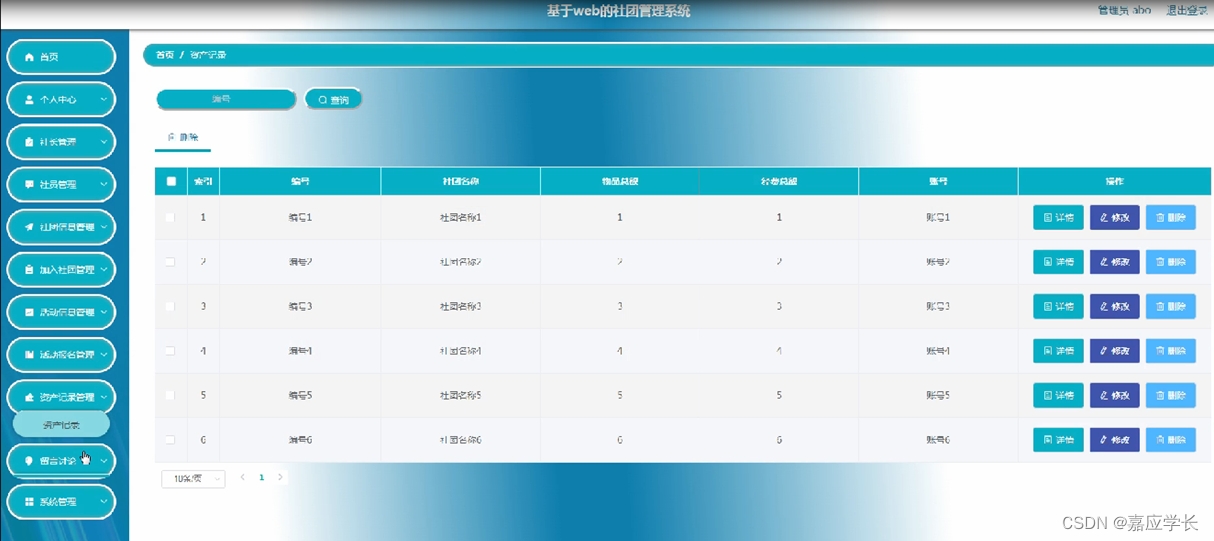The image size is (1214, 541).
Task: Click the icon beside 活动信息管理
Action: pyautogui.click(x=29, y=312)
